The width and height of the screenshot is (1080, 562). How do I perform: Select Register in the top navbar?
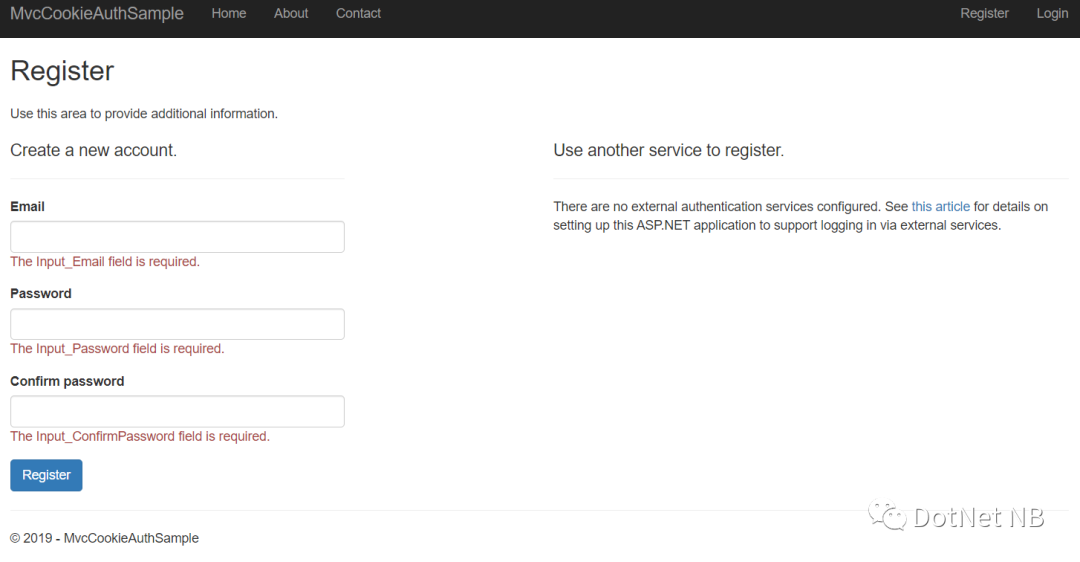coord(984,14)
